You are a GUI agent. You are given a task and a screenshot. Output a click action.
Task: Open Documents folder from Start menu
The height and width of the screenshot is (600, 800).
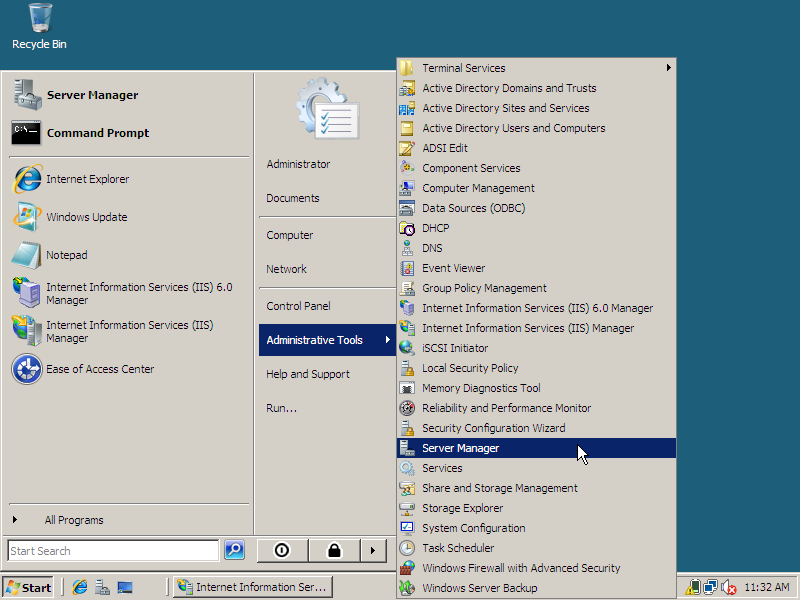(x=327, y=198)
